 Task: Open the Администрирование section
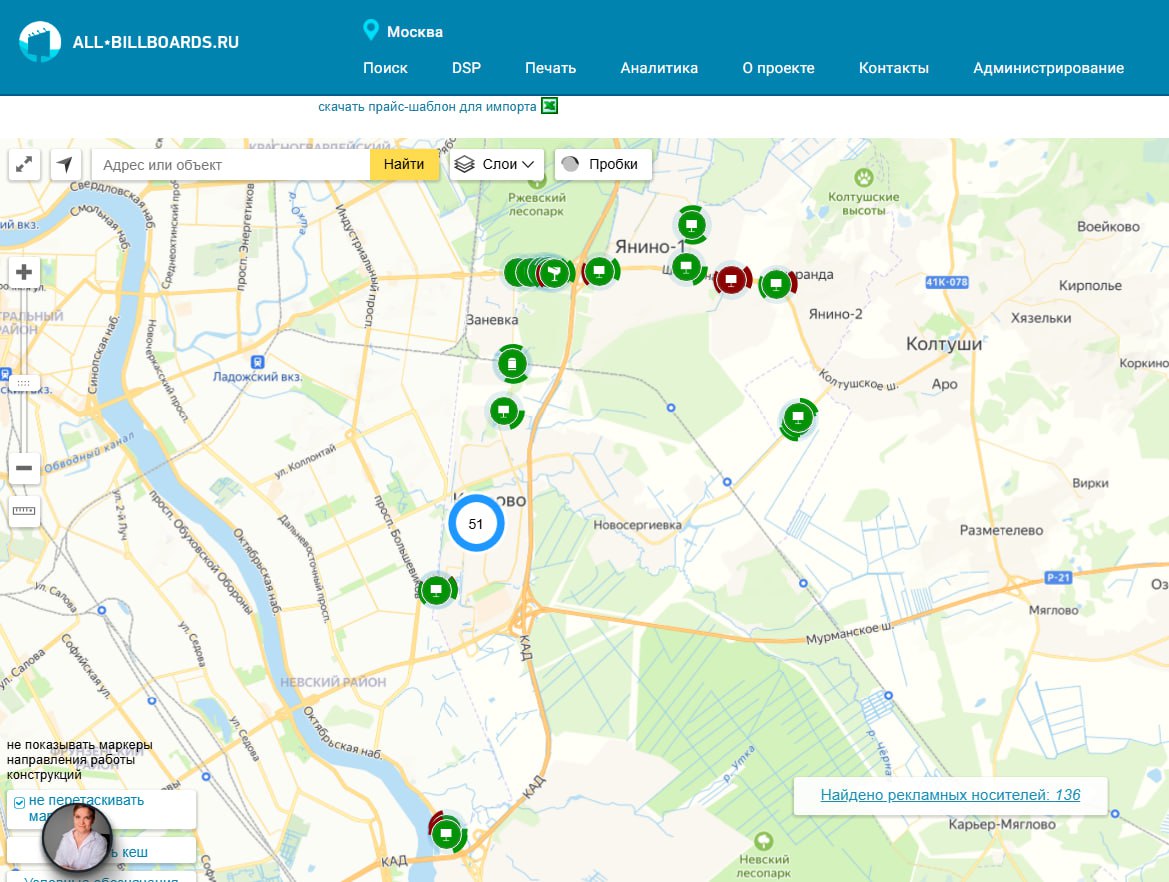(x=1048, y=68)
